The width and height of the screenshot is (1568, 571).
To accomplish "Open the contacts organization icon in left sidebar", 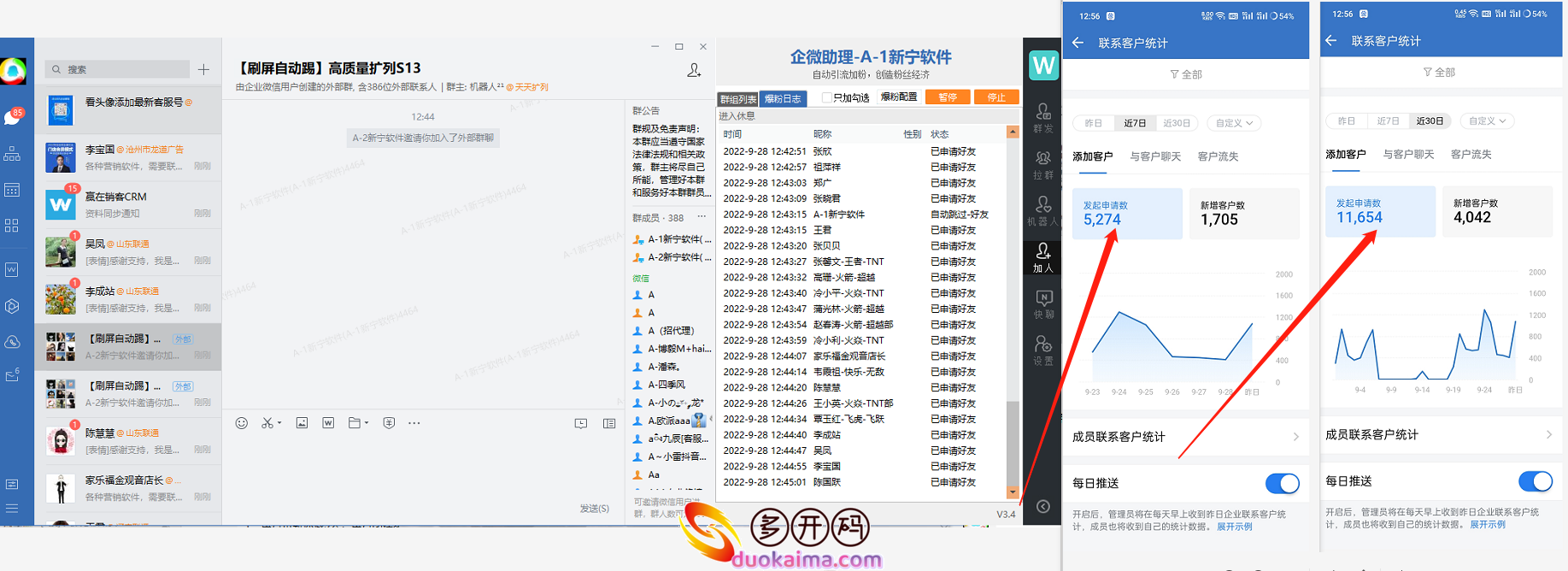I will point(12,155).
